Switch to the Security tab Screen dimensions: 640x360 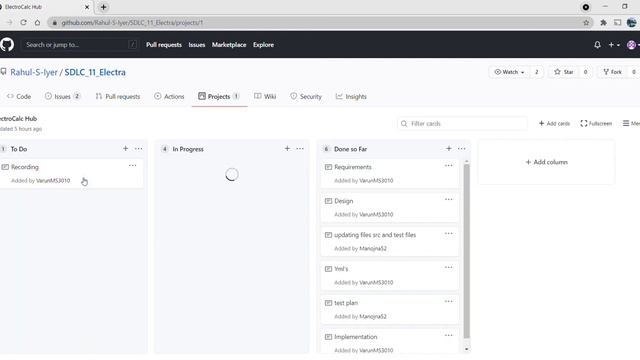pos(306,96)
